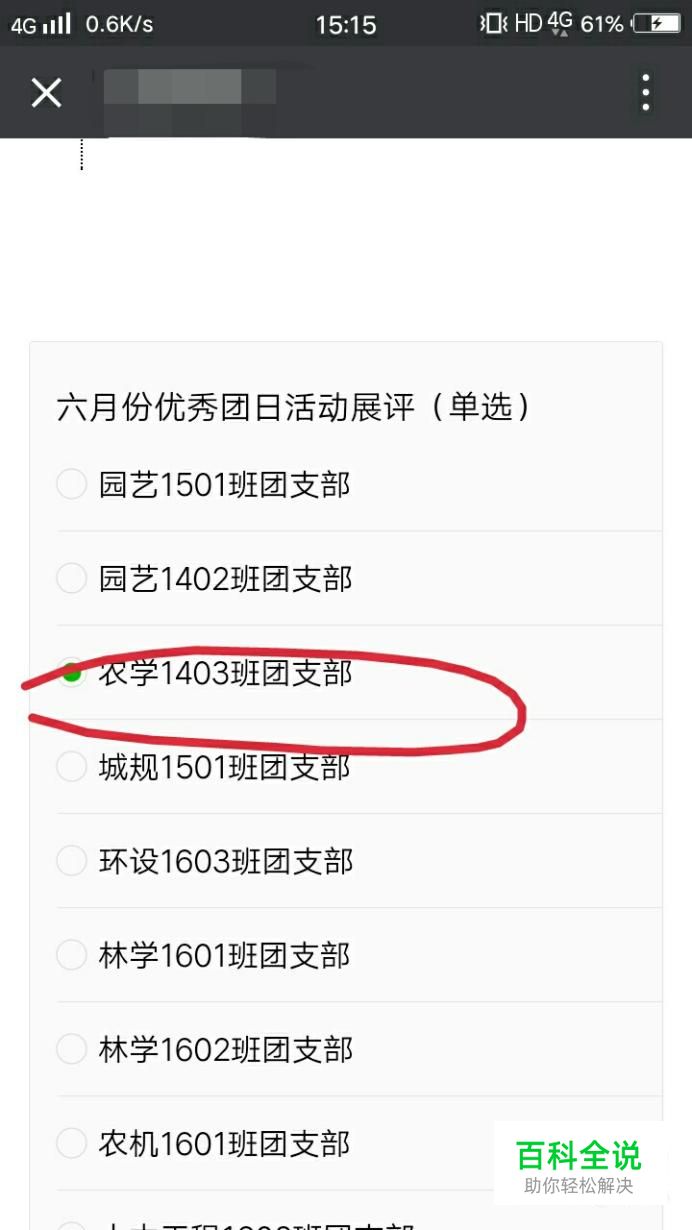692x1230 pixels.
Task: Open the three-dot more options menu
Action: point(646,93)
